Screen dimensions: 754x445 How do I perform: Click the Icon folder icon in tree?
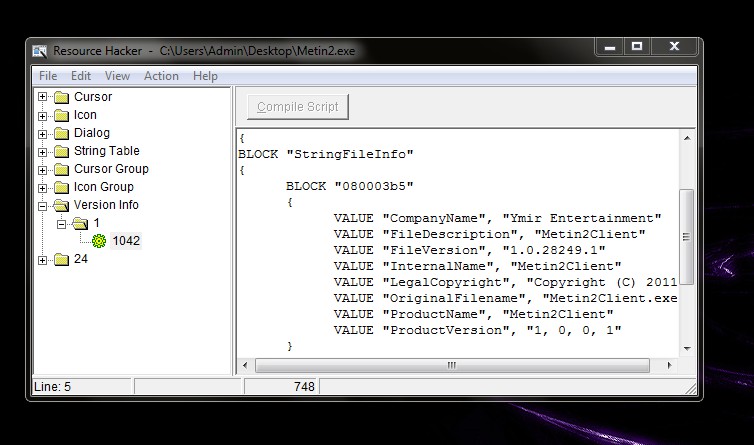(x=62, y=115)
